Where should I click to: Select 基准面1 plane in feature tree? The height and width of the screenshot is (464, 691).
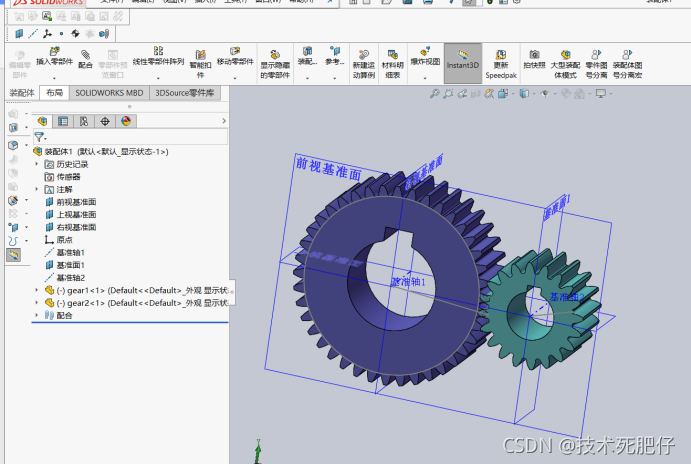pos(65,265)
